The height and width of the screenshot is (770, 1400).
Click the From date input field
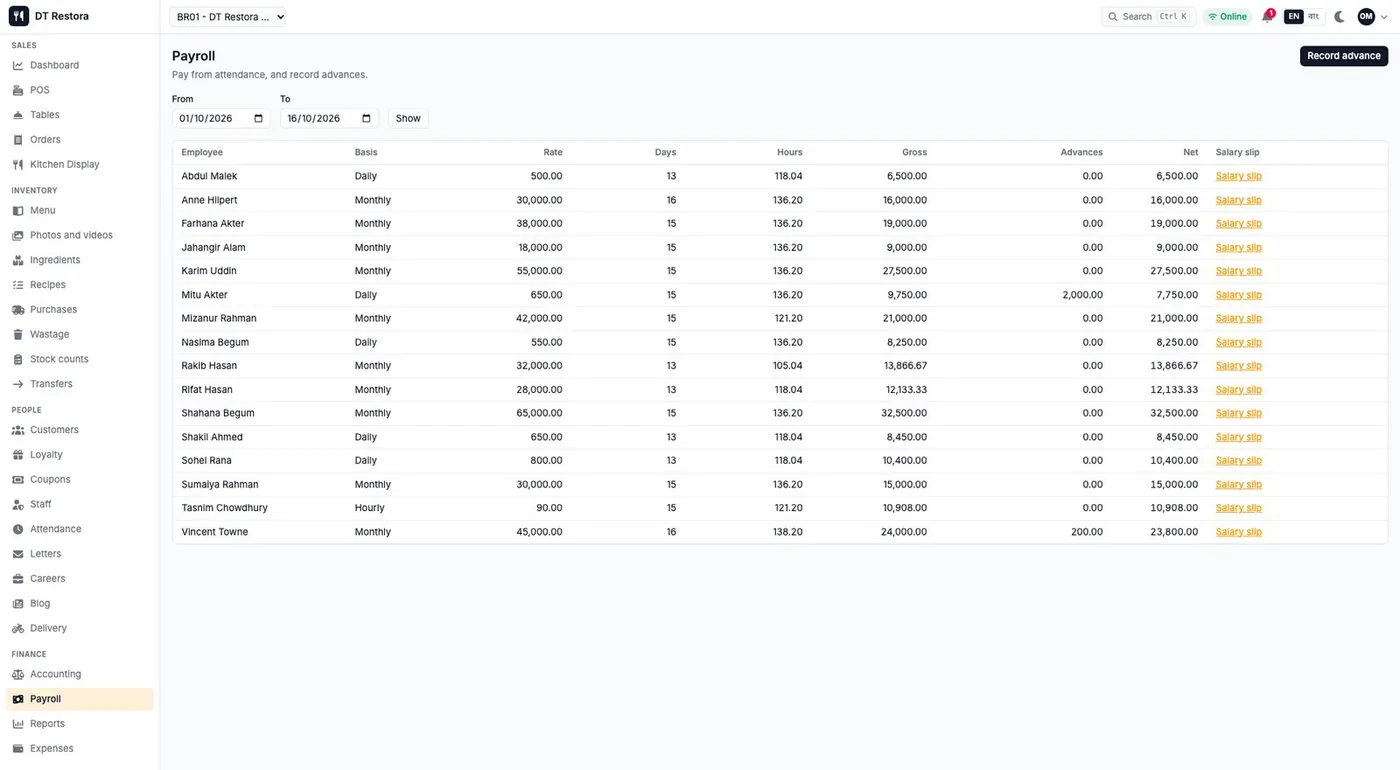[221, 118]
